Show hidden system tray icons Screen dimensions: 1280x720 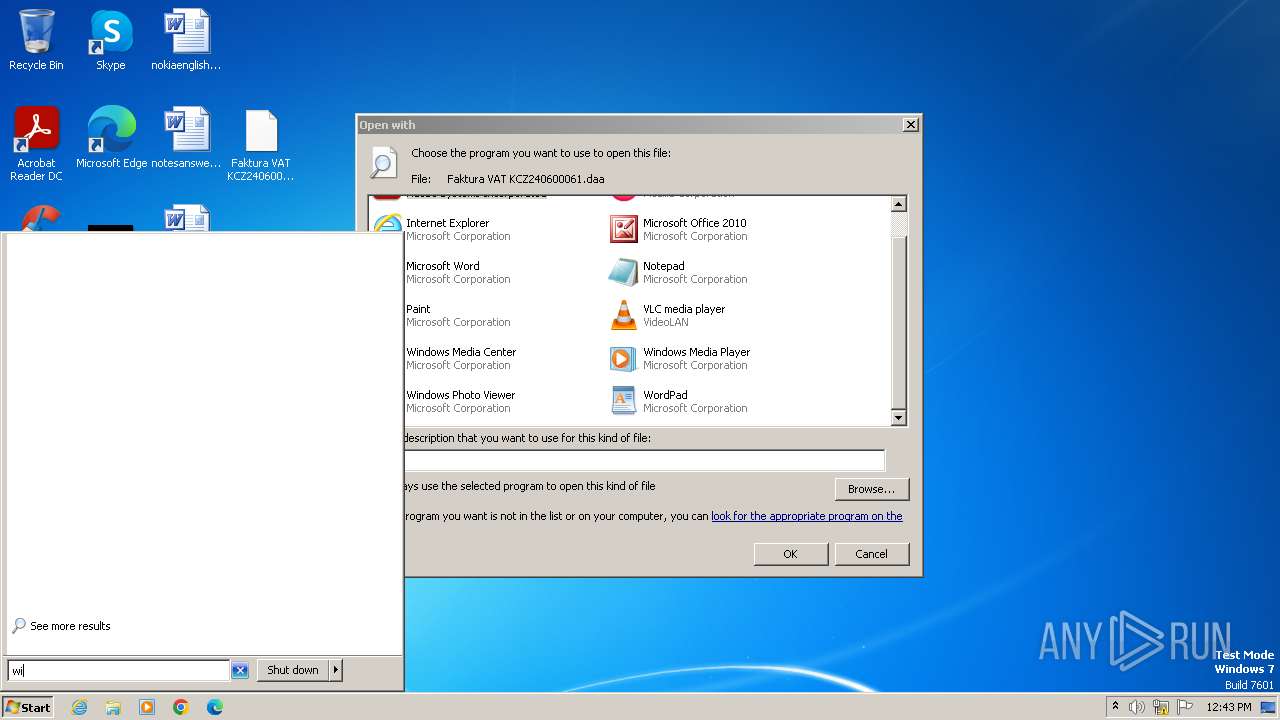(1115, 706)
